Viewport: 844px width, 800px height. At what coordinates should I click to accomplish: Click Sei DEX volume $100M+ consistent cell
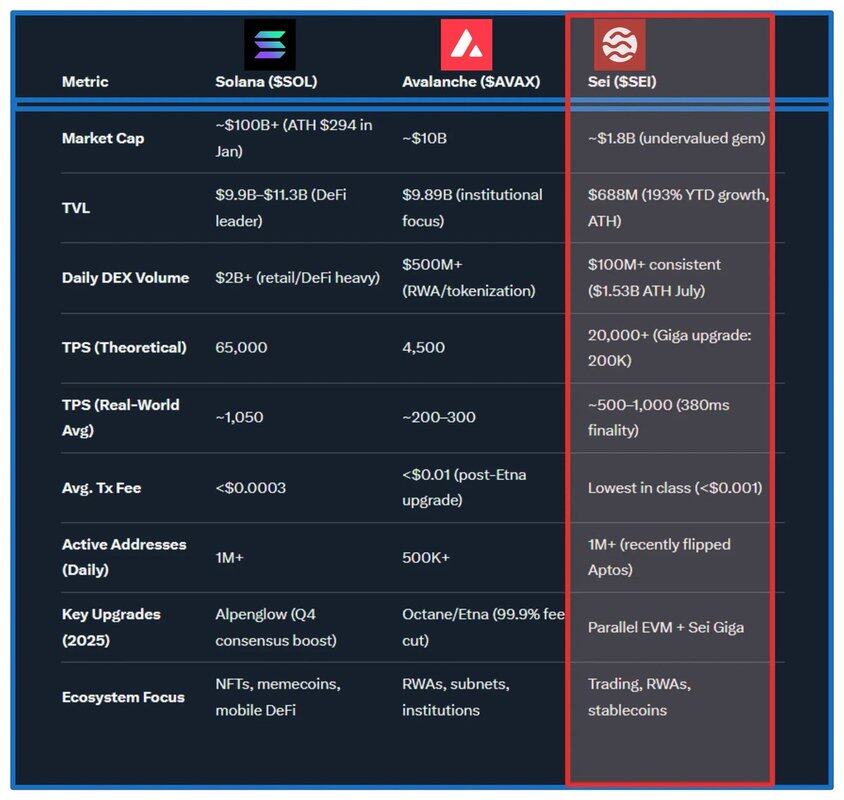point(654,278)
